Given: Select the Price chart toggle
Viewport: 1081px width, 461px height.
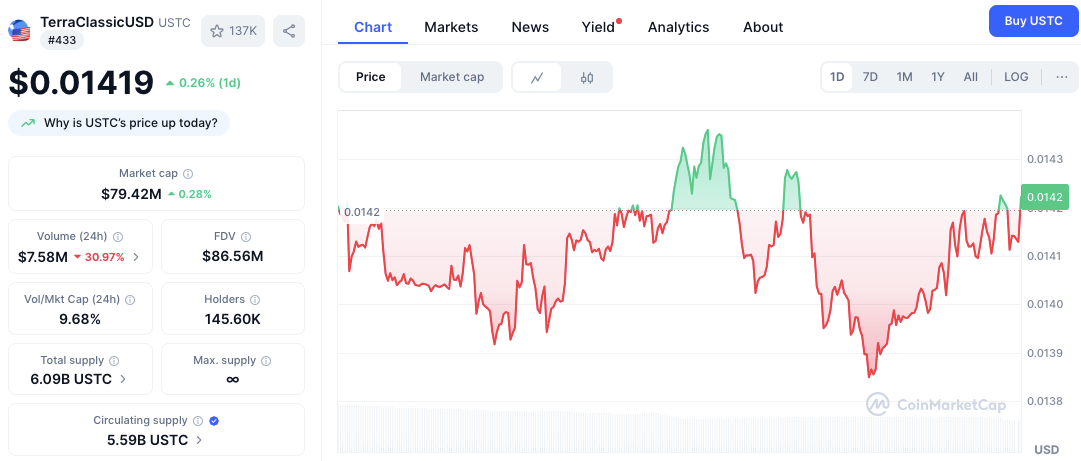Looking at the screenshot, I should (x=370, y=77).
